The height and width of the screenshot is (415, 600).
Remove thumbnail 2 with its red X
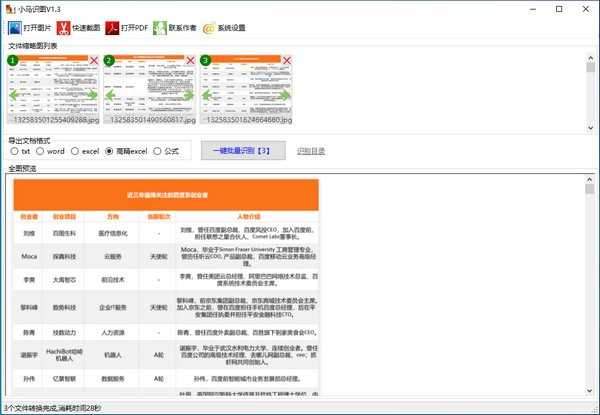tap(190, 60)
